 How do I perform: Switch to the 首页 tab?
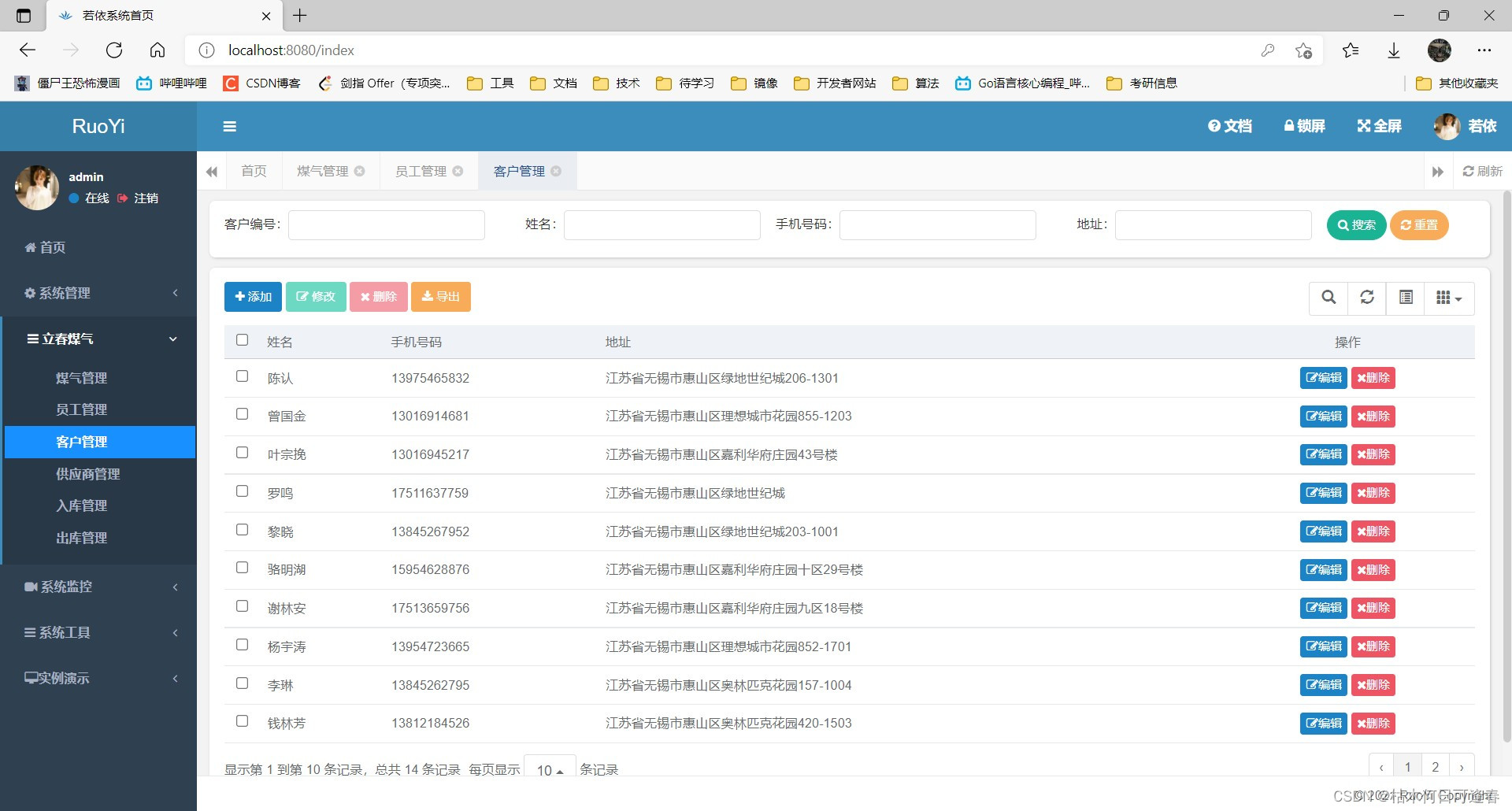pyautogui.click(x=254, y=171)
